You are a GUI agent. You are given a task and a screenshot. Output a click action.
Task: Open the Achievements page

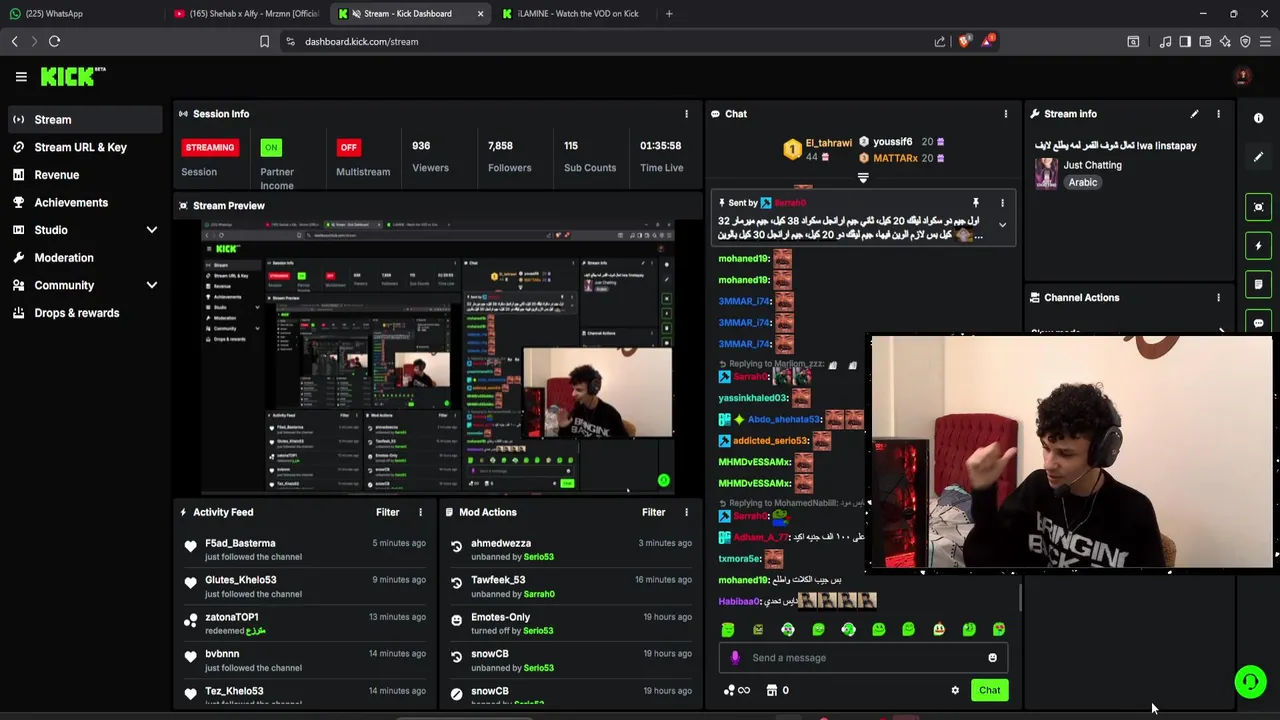(85, 202)
